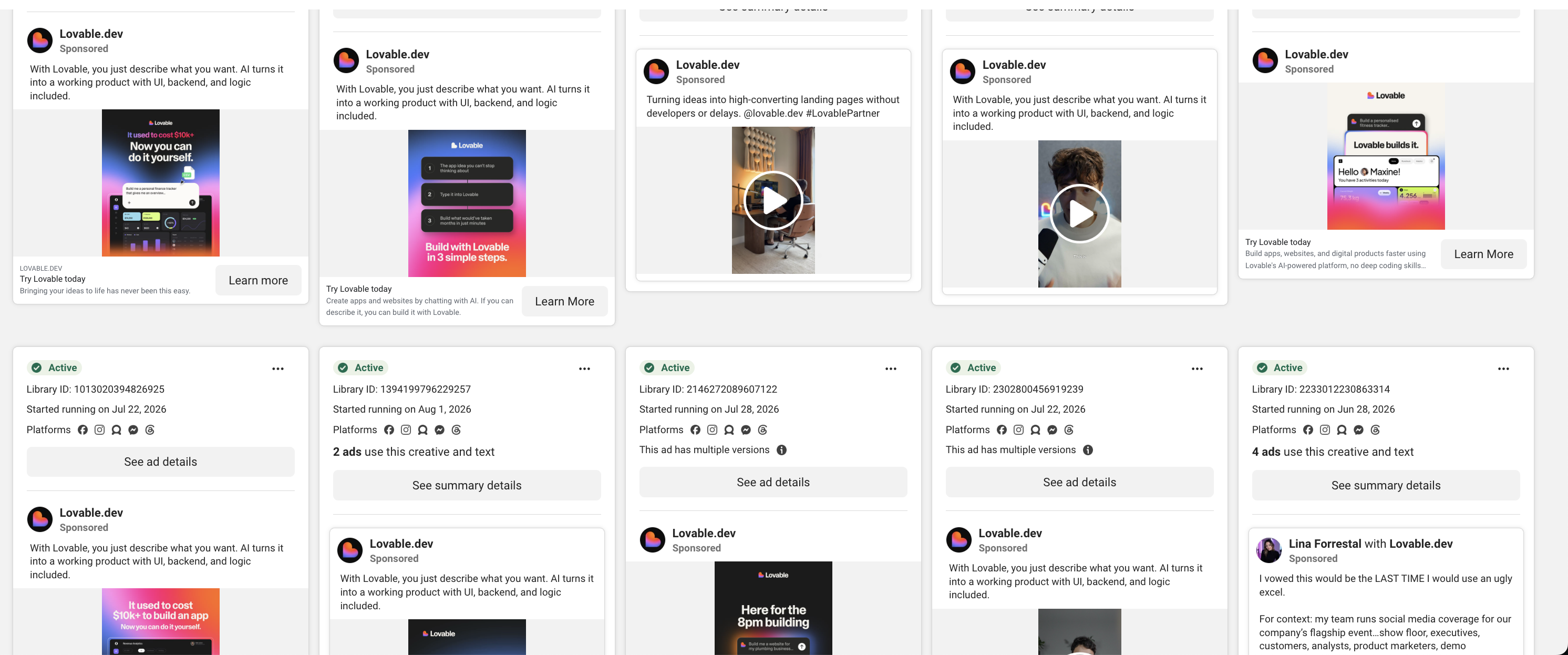Select text 'Library ID: 1394199796229257'
The height and width of the screenshot is (655, 1568).
(402, 389)
